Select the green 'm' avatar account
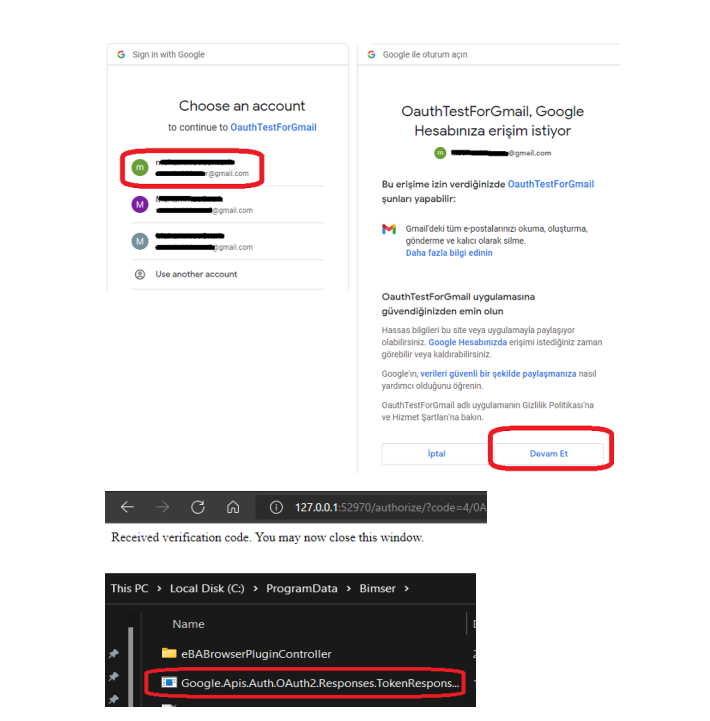Screen dimensions: 710x721 pos(192,168)
